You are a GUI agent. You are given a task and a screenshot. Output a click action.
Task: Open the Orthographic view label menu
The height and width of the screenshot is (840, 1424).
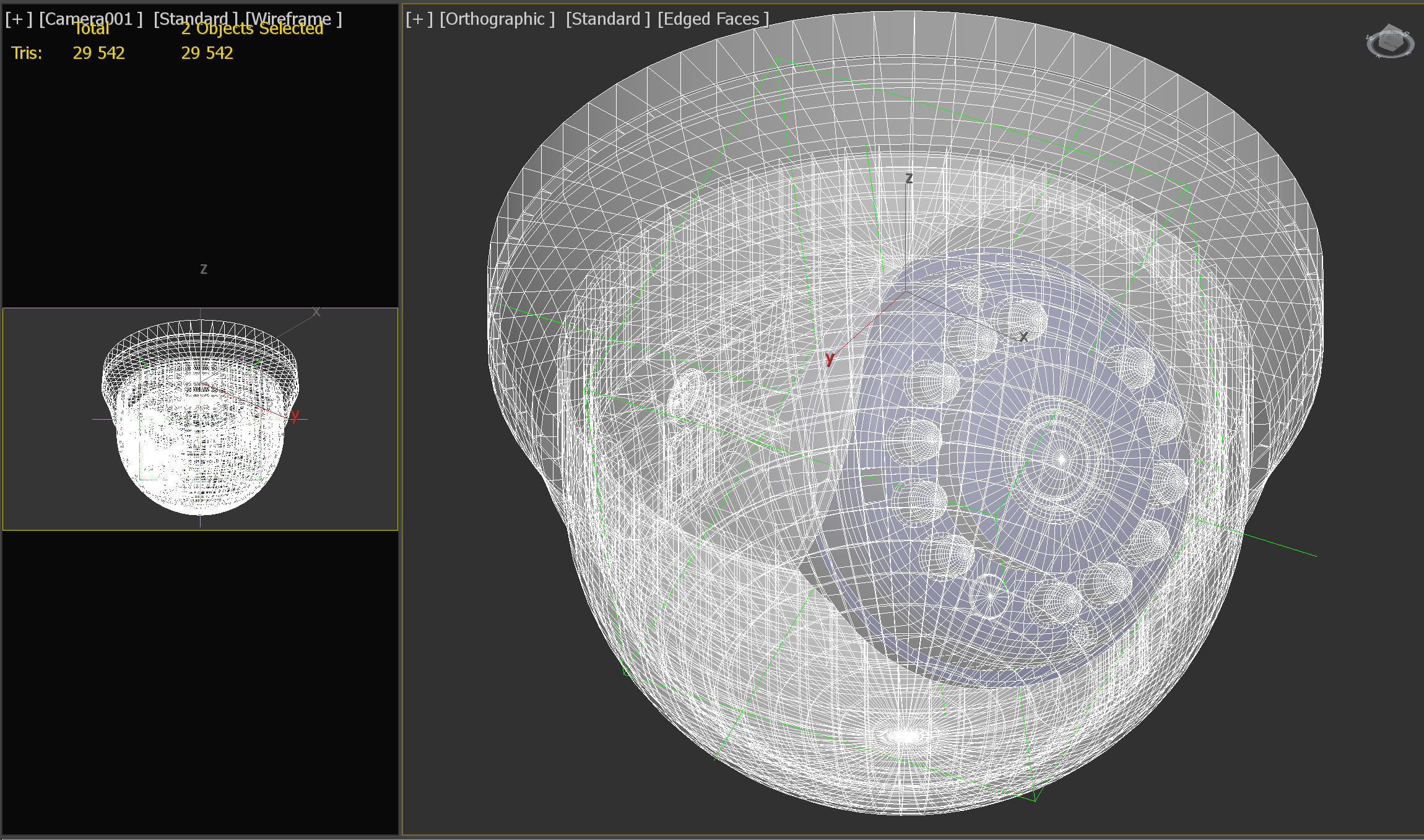click(497, 19)
